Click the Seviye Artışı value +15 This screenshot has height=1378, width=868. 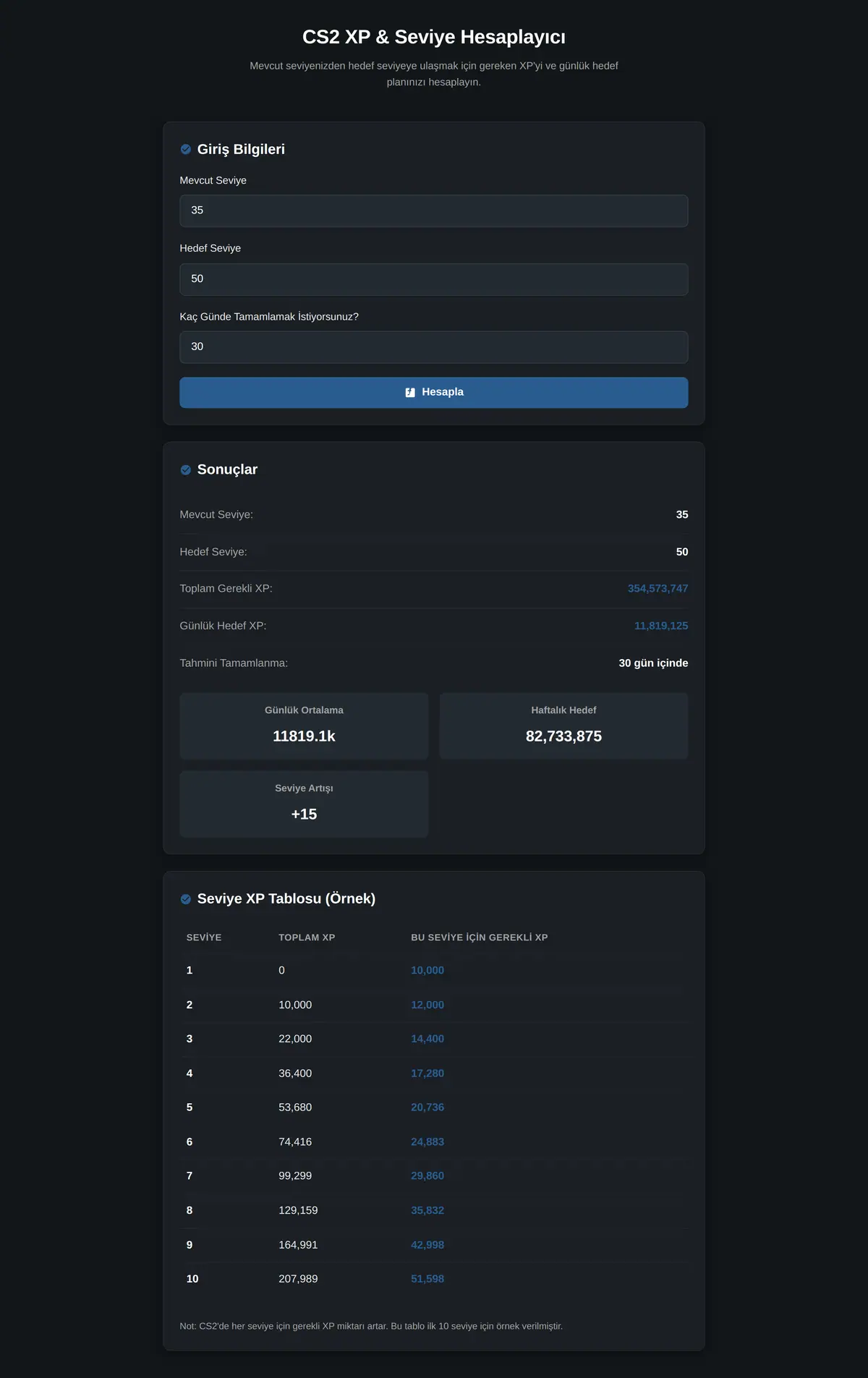304,815
